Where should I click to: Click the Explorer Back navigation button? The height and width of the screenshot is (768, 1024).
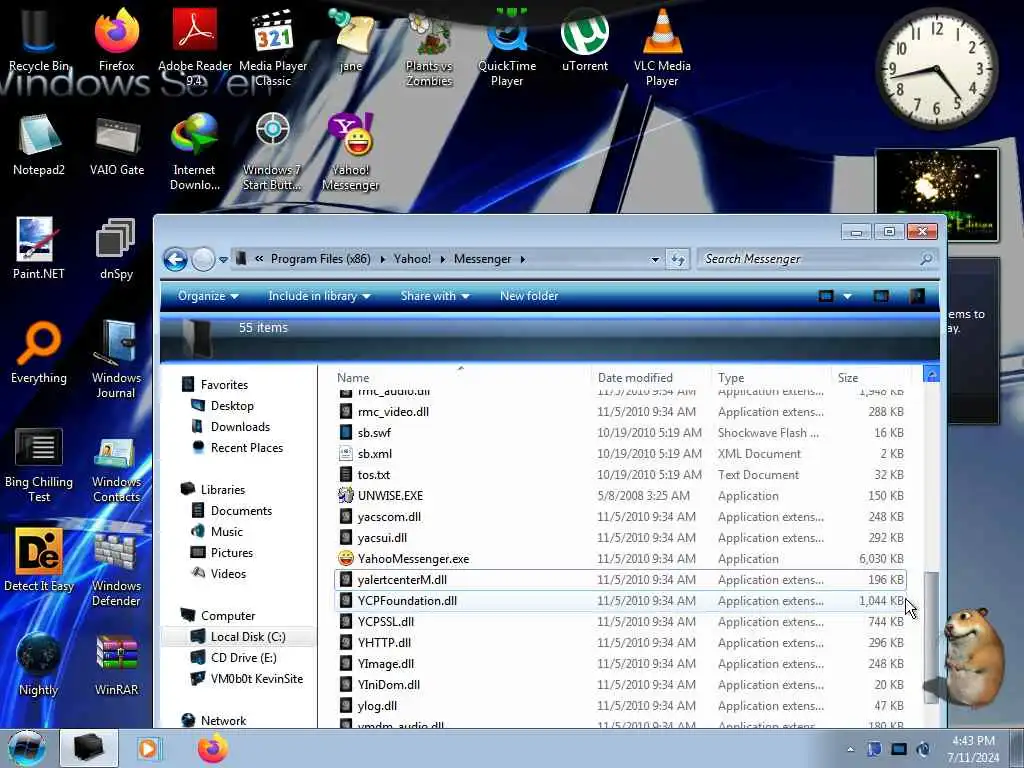(x=175, y=259)
